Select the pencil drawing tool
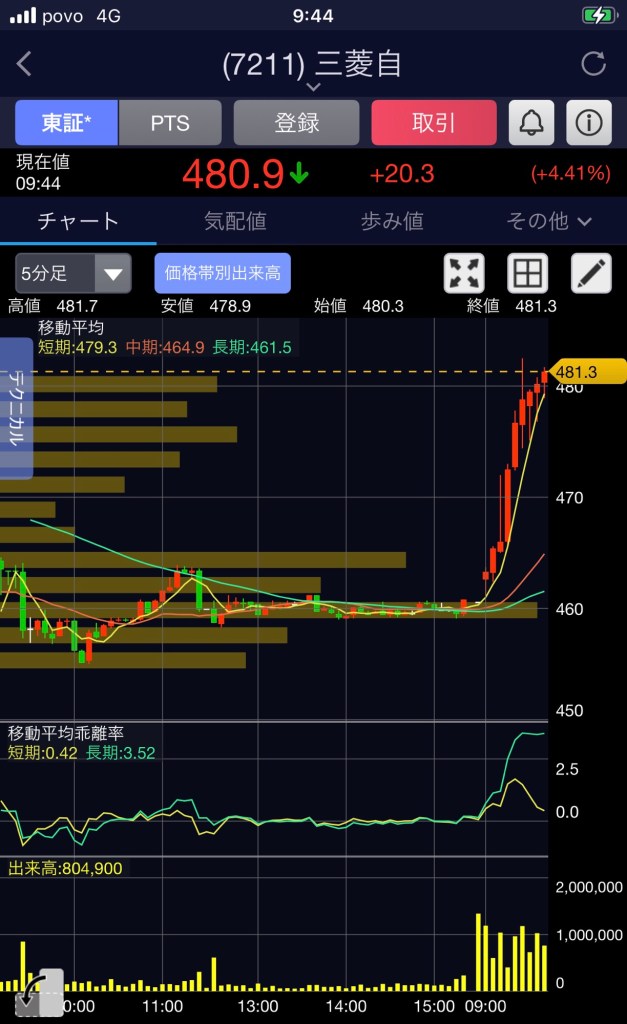This screenshot has height=1024, width=627. [591, 273]
